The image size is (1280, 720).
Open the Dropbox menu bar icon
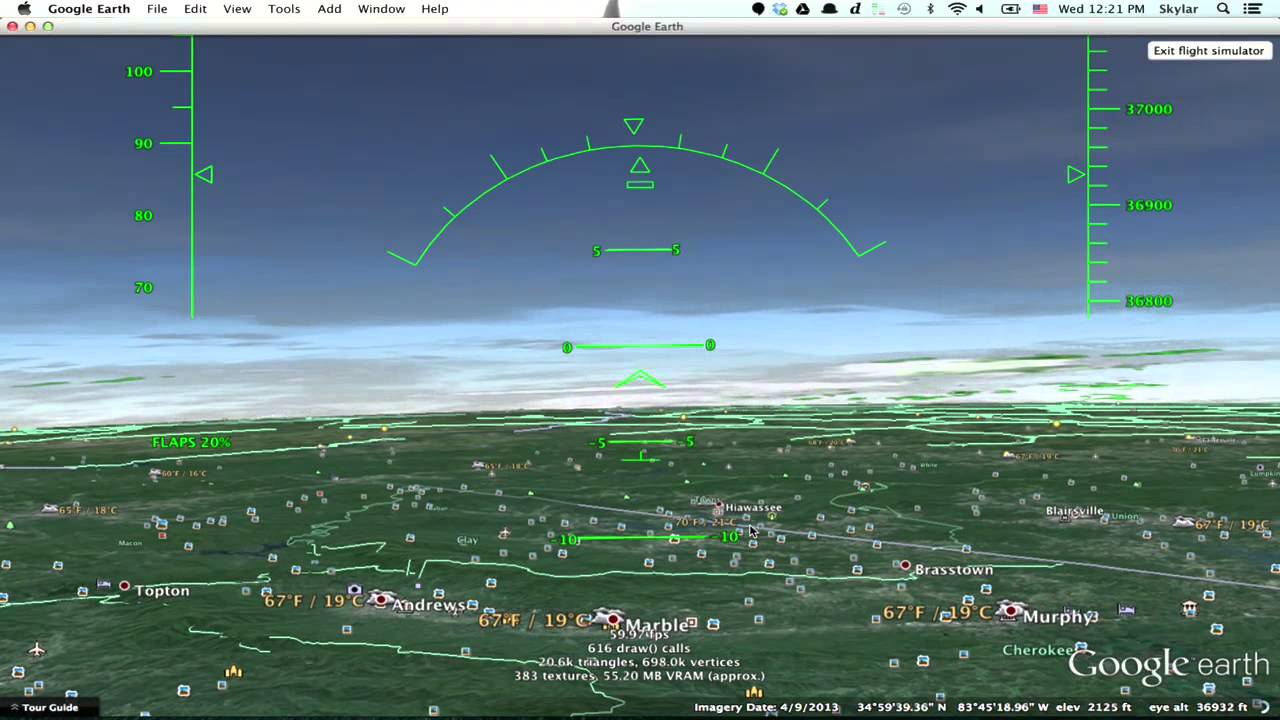pyautogui.click(x=780, y=9)
